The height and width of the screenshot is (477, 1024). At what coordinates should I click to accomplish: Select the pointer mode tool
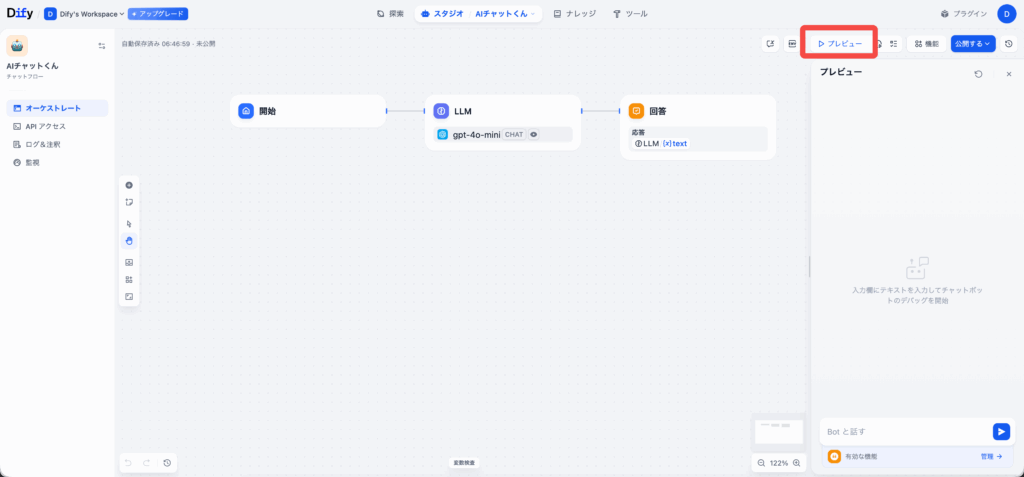(129, 224)
